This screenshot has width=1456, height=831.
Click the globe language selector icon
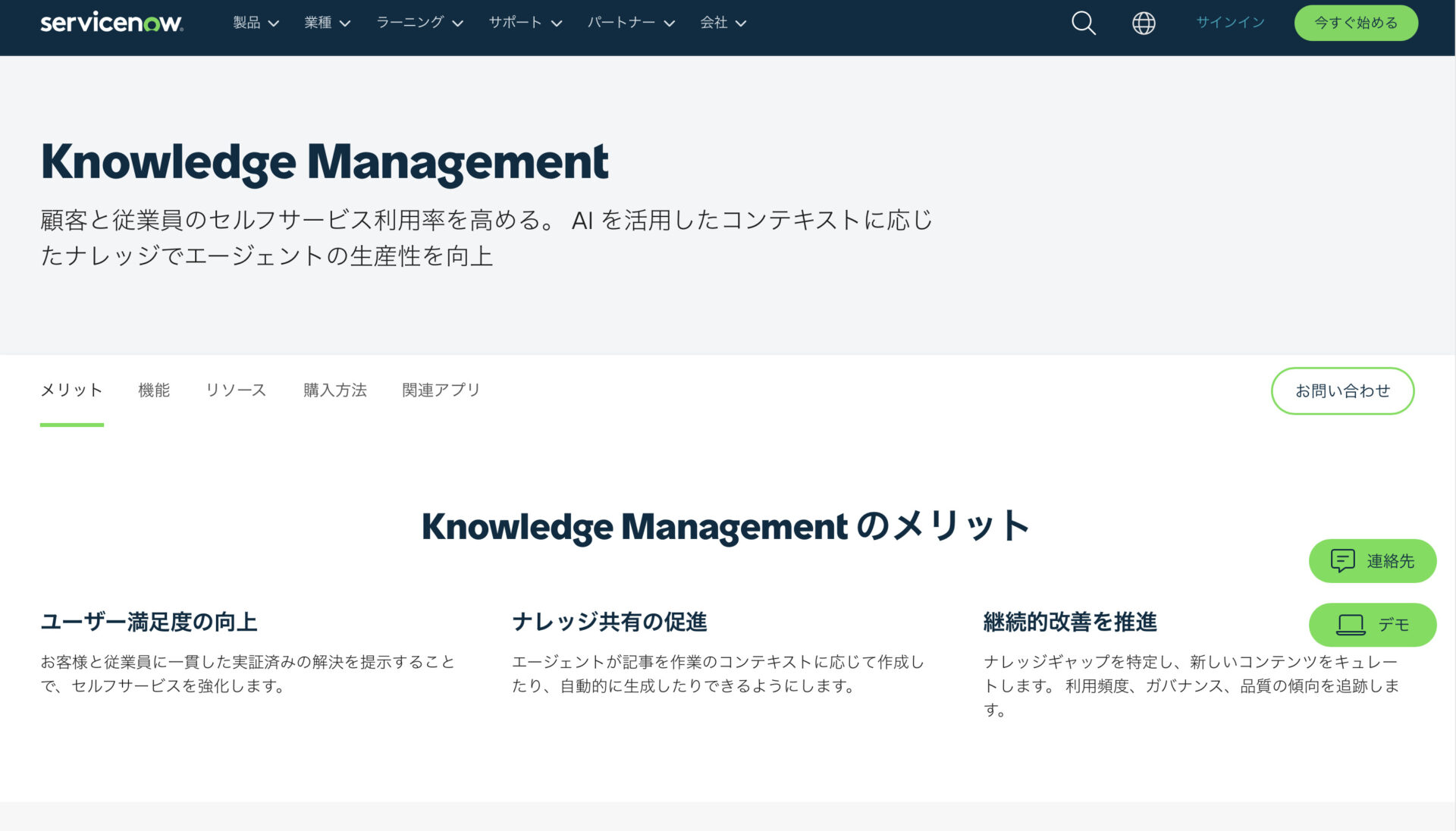coord(1142,24)
